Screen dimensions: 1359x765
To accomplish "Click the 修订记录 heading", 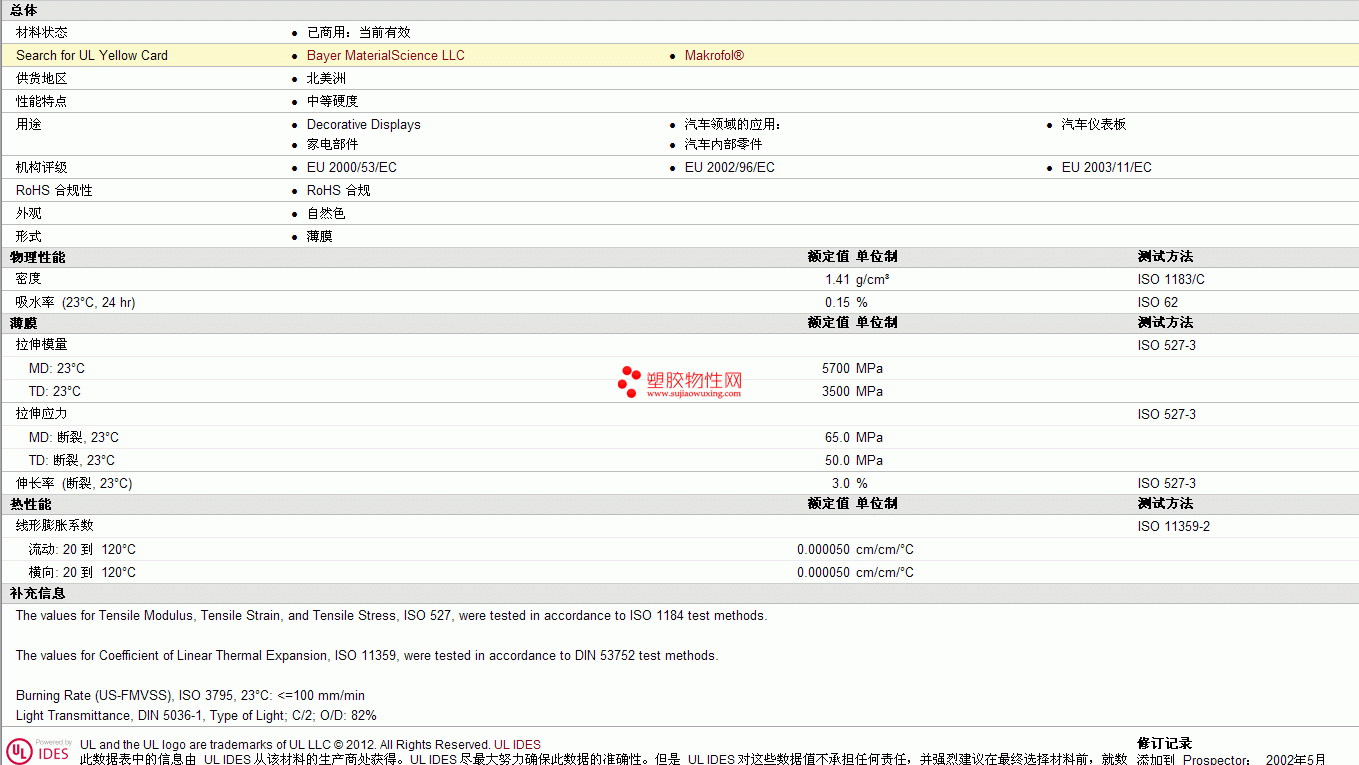I will [x=1165, y=743].
